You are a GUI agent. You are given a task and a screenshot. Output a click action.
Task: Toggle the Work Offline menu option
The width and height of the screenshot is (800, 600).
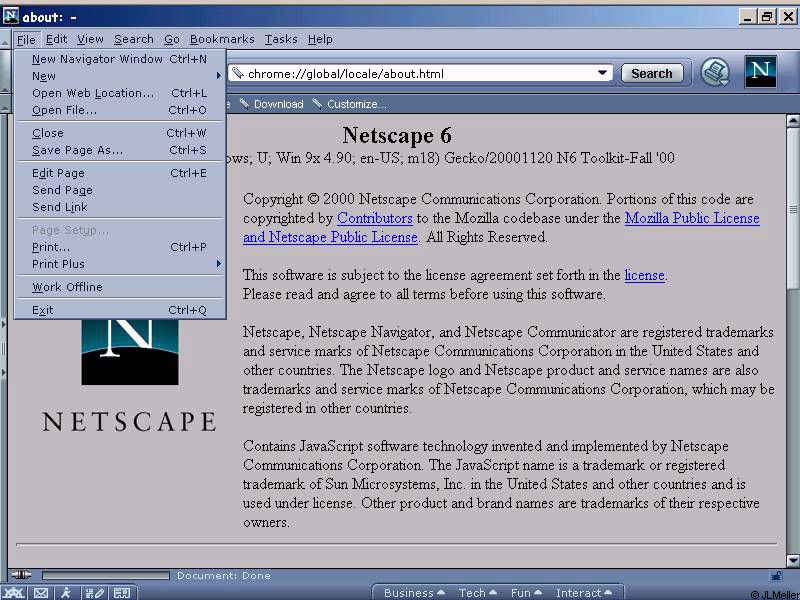pyautogui.click(x=120, y=287)
